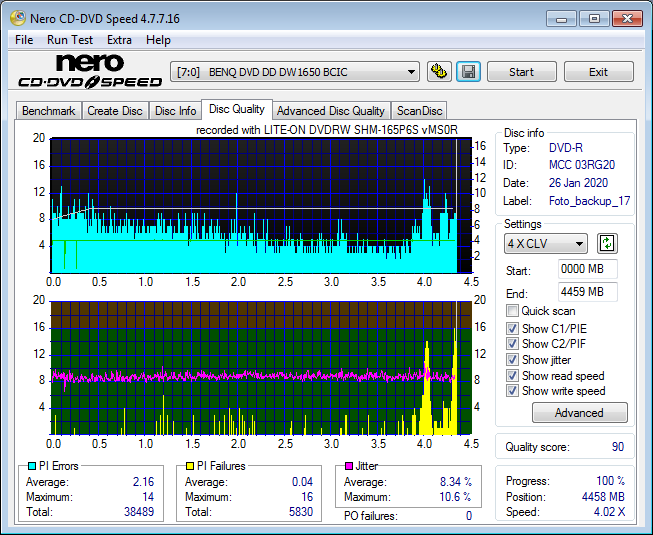Open the options wrench icon
This screenshot has height=535, width=653.
click(x=439, y=72)
